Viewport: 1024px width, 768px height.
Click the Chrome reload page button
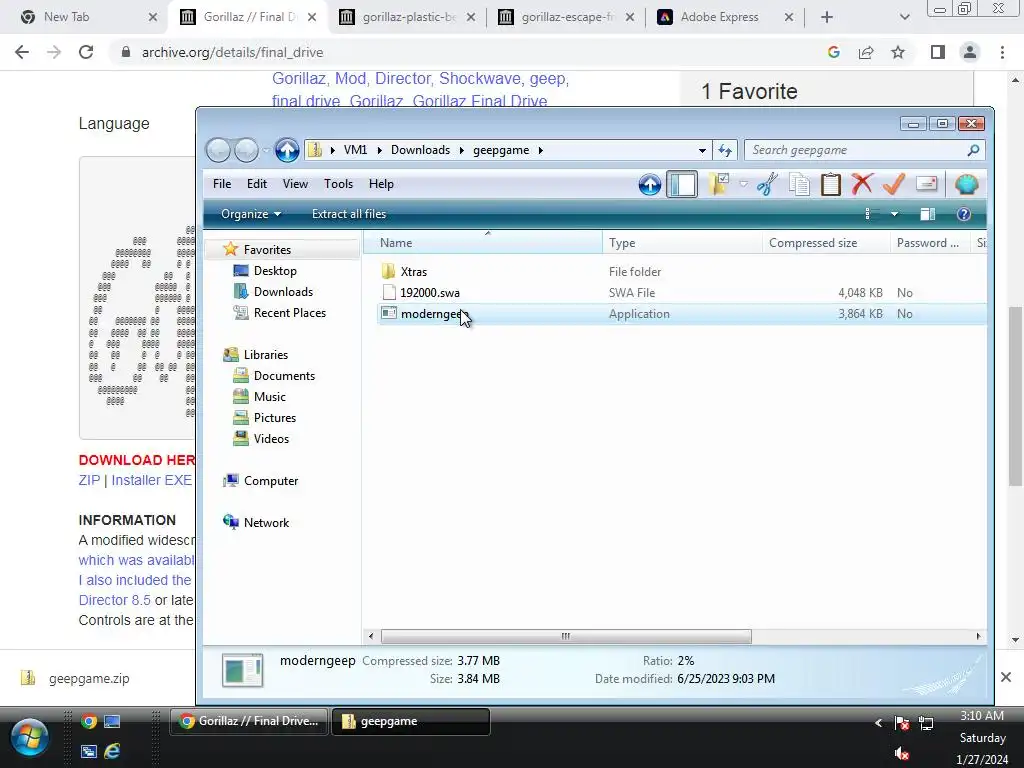86,52
